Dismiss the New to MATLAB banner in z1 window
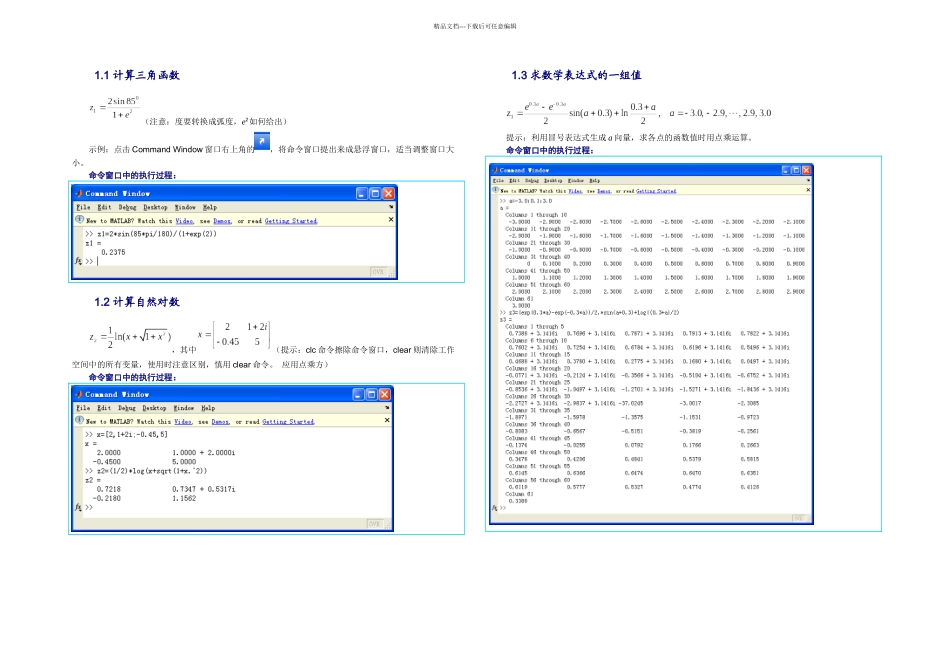 coord(391,219)
